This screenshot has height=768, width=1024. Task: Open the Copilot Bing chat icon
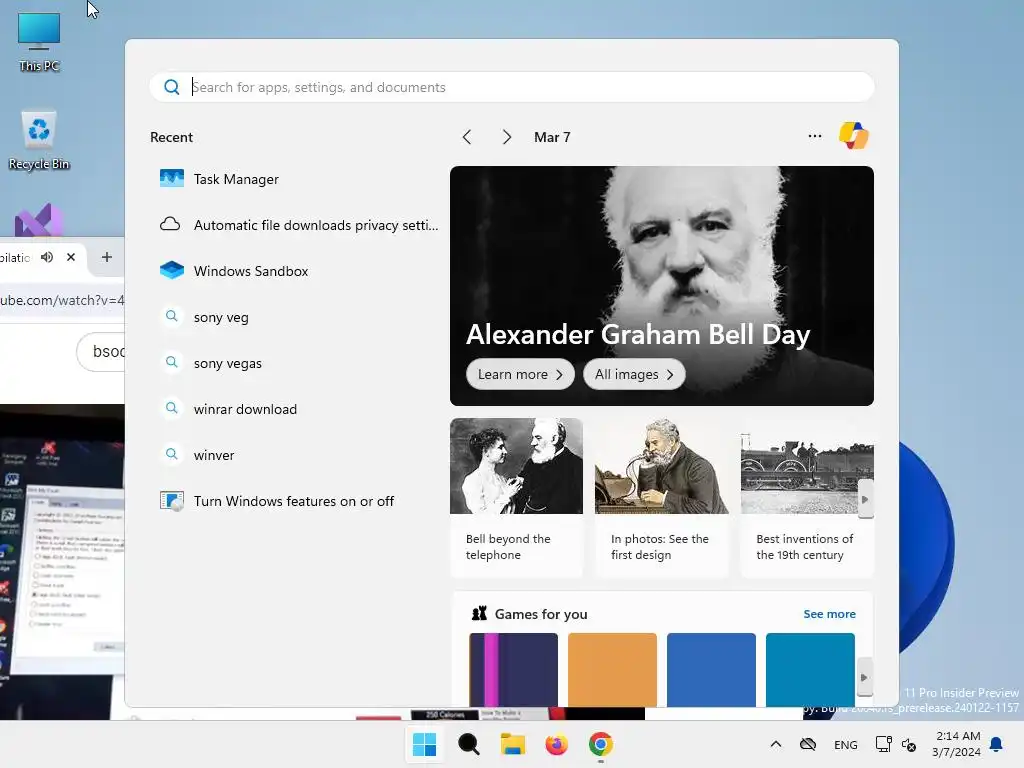pos(854,136)
